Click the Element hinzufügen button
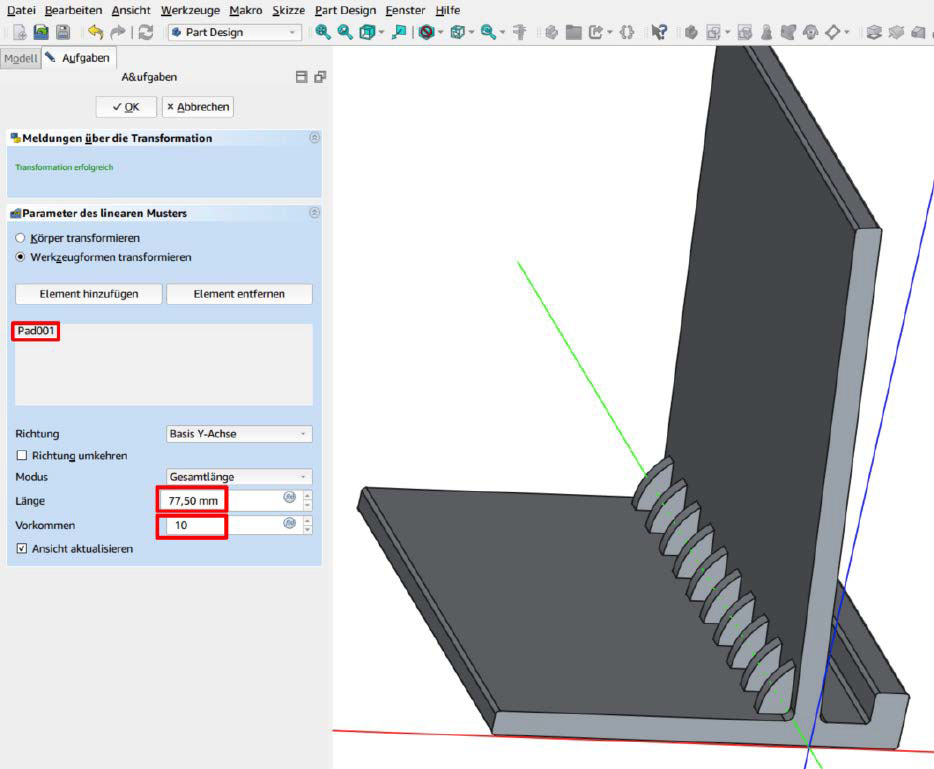This screenshot has width=934, height=769. [x=88, y=294]
